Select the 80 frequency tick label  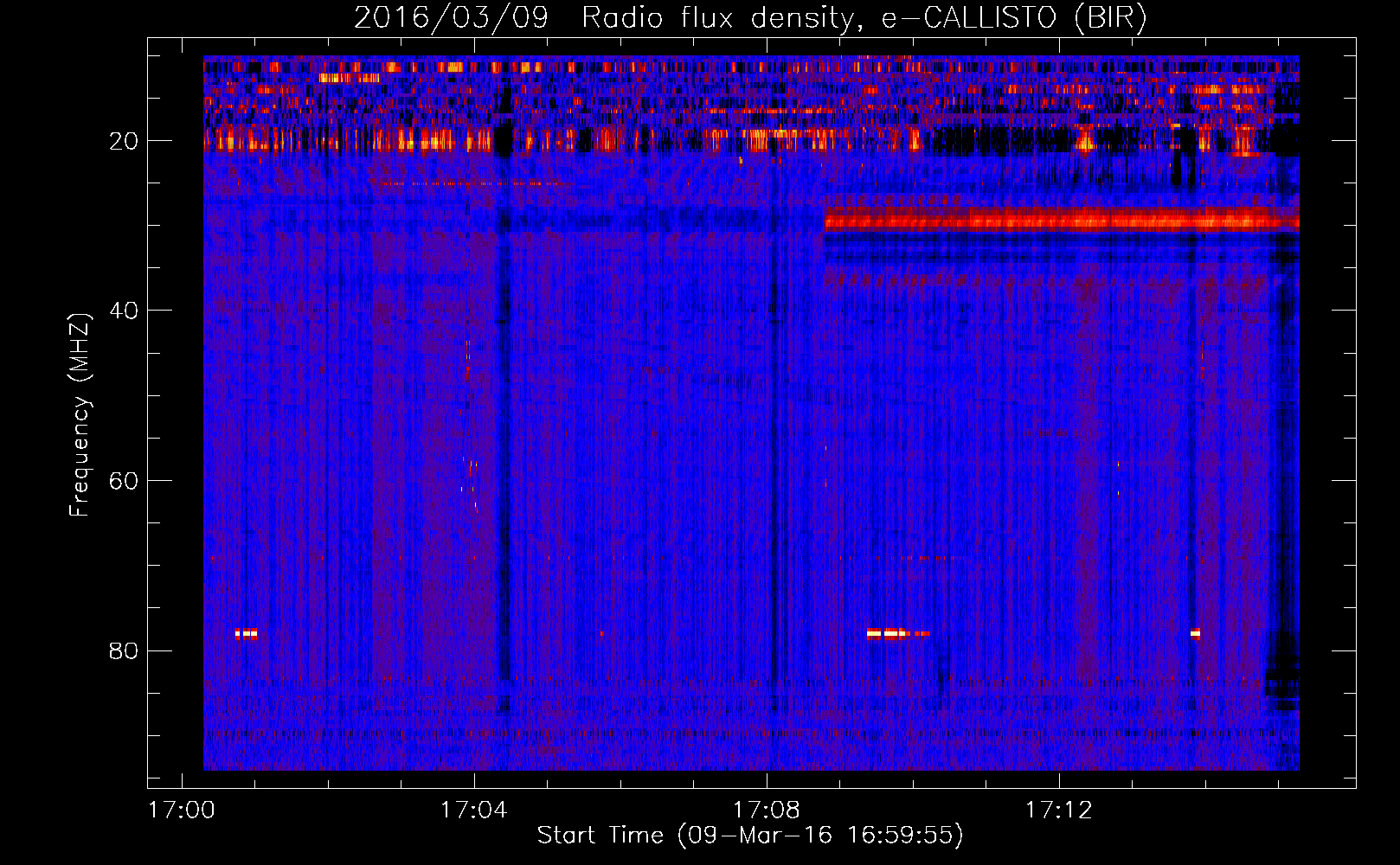[x=125, y=650]
